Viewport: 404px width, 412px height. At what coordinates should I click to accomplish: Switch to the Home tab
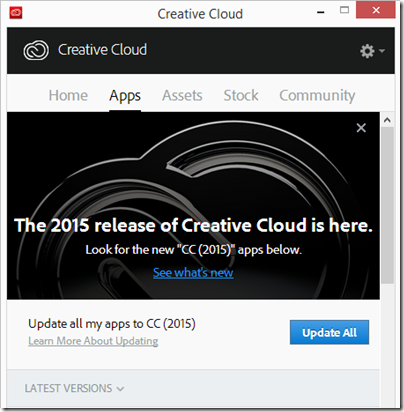[x=68, y=95]
